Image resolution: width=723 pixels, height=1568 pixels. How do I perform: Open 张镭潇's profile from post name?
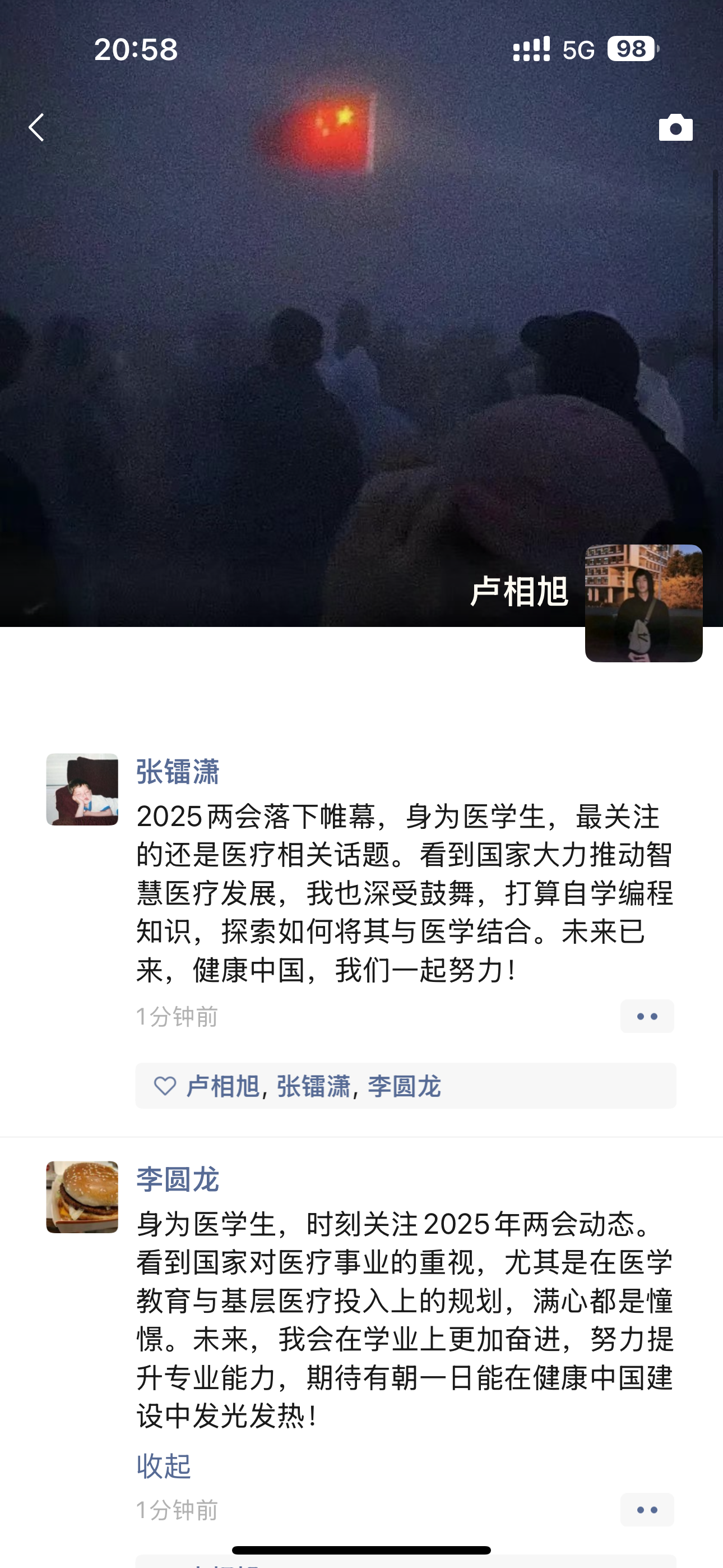tap(178, 772)
